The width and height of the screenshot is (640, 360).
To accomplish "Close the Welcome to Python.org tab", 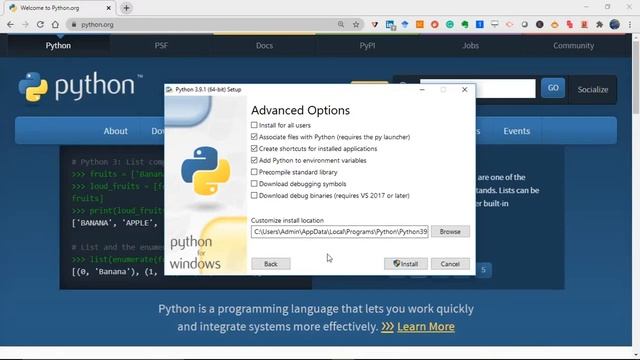I will tap(109, 8).
